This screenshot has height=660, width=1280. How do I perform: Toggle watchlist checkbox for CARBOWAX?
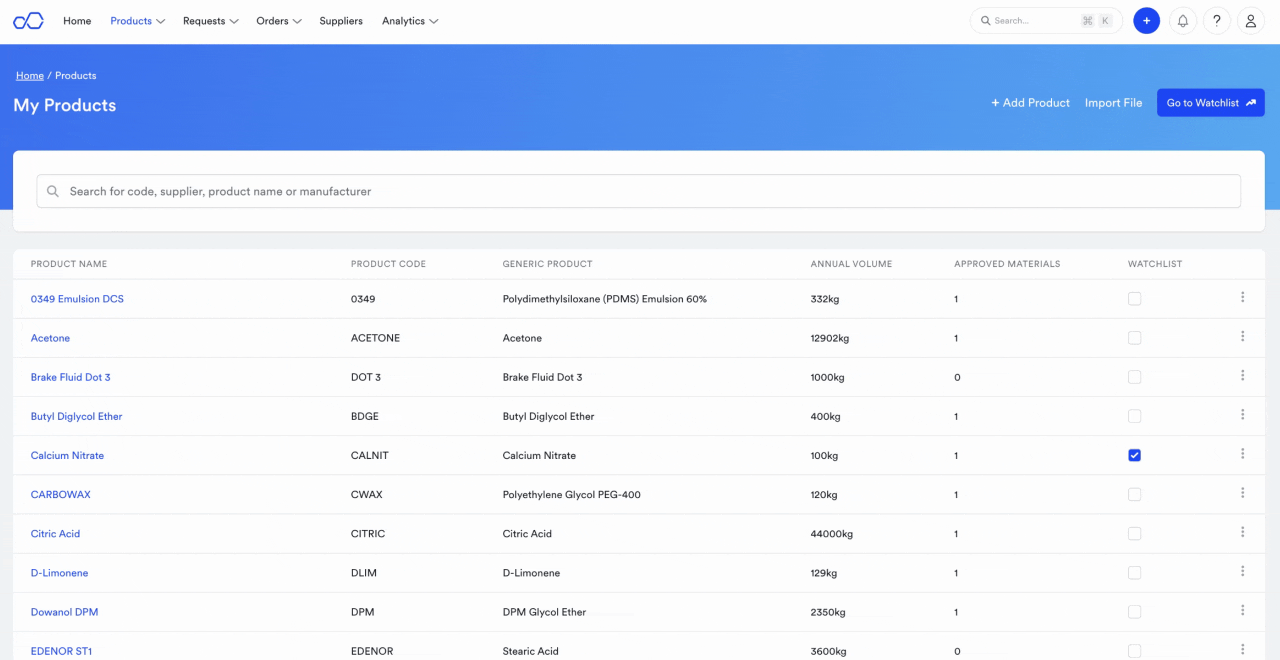[1134, 494]
